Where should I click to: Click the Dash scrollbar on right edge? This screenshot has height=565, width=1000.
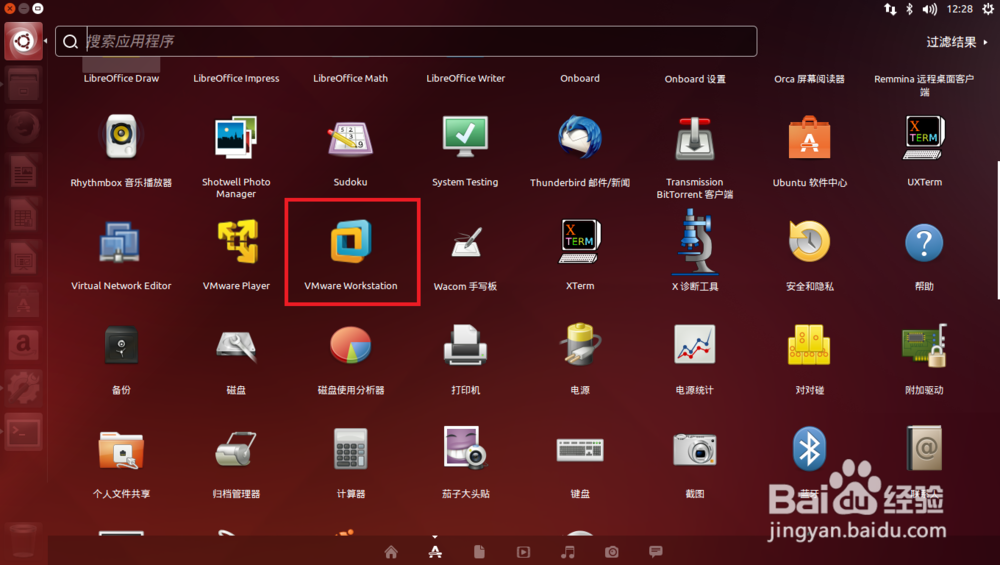997,230
